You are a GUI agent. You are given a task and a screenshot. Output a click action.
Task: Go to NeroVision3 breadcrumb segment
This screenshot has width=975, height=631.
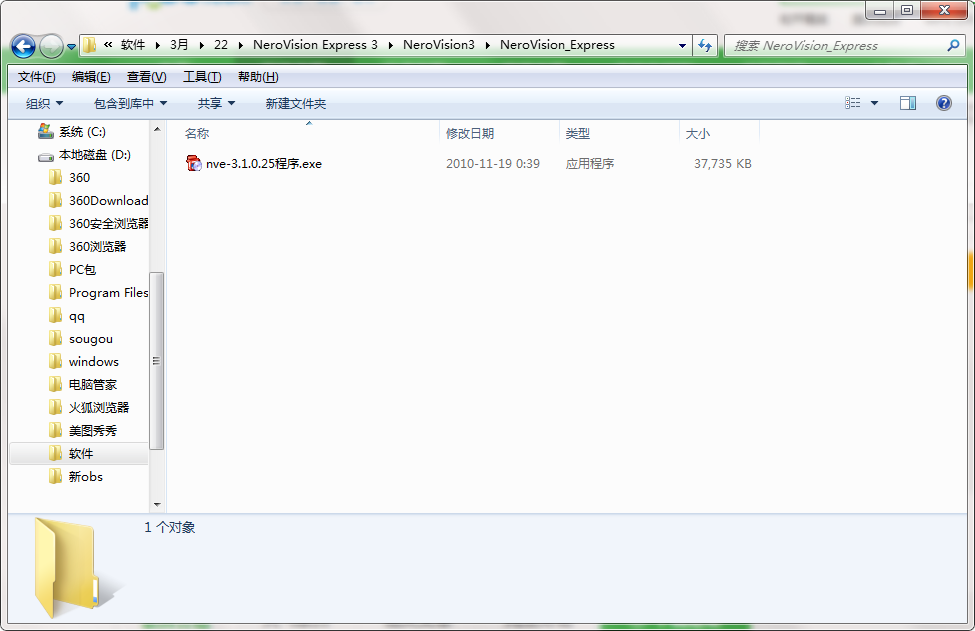tap(439, 45)
